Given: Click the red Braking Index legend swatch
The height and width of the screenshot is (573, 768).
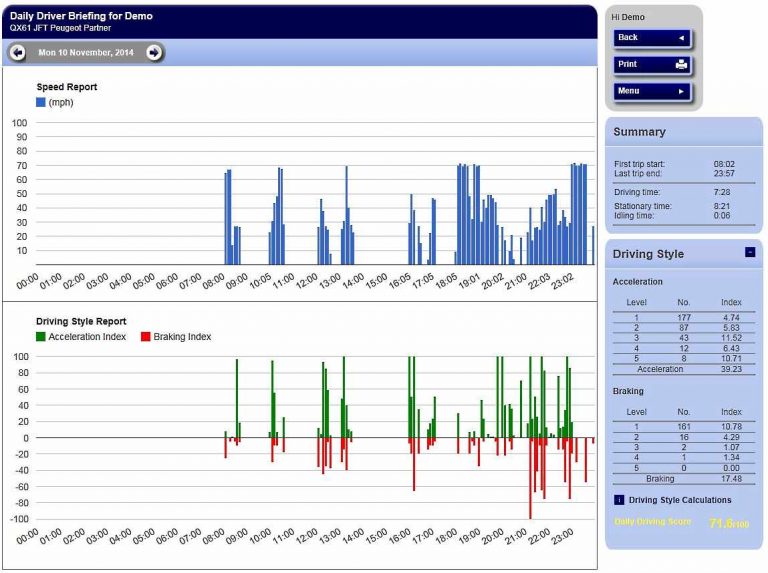Looking at the screenshot, I should (x=145, y=336).
